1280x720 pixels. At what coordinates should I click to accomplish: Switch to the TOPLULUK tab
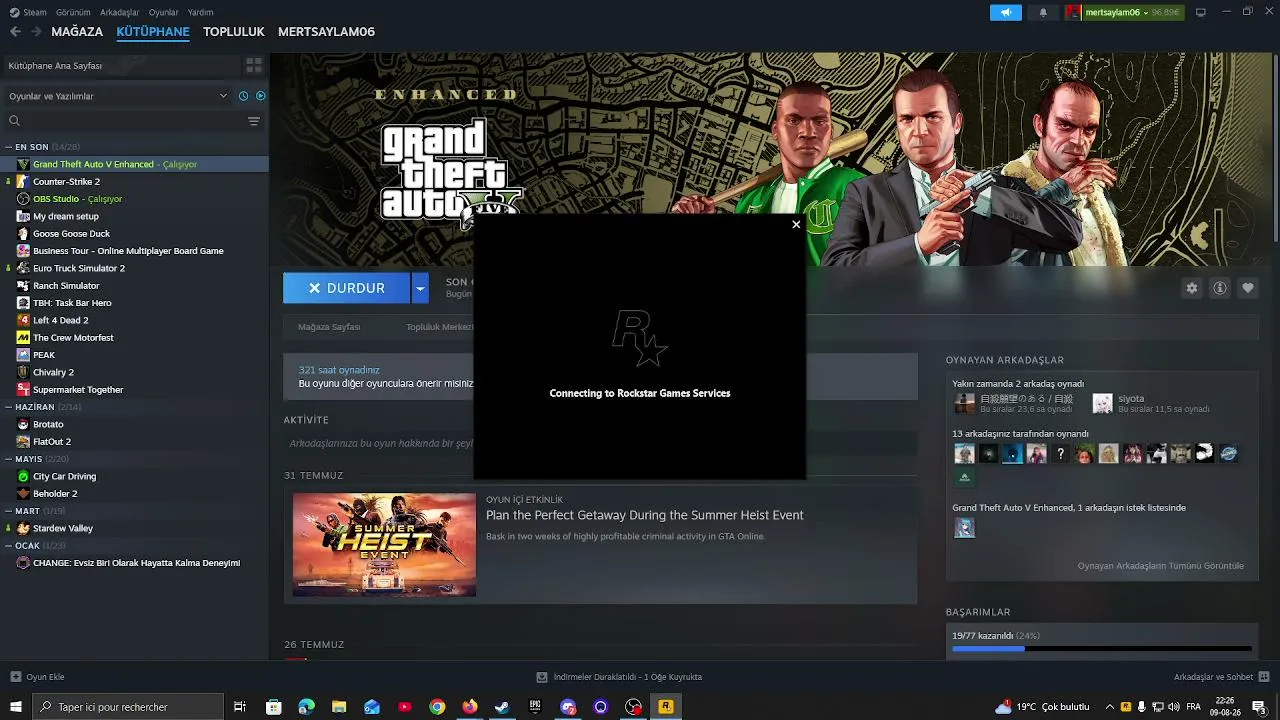233,32
